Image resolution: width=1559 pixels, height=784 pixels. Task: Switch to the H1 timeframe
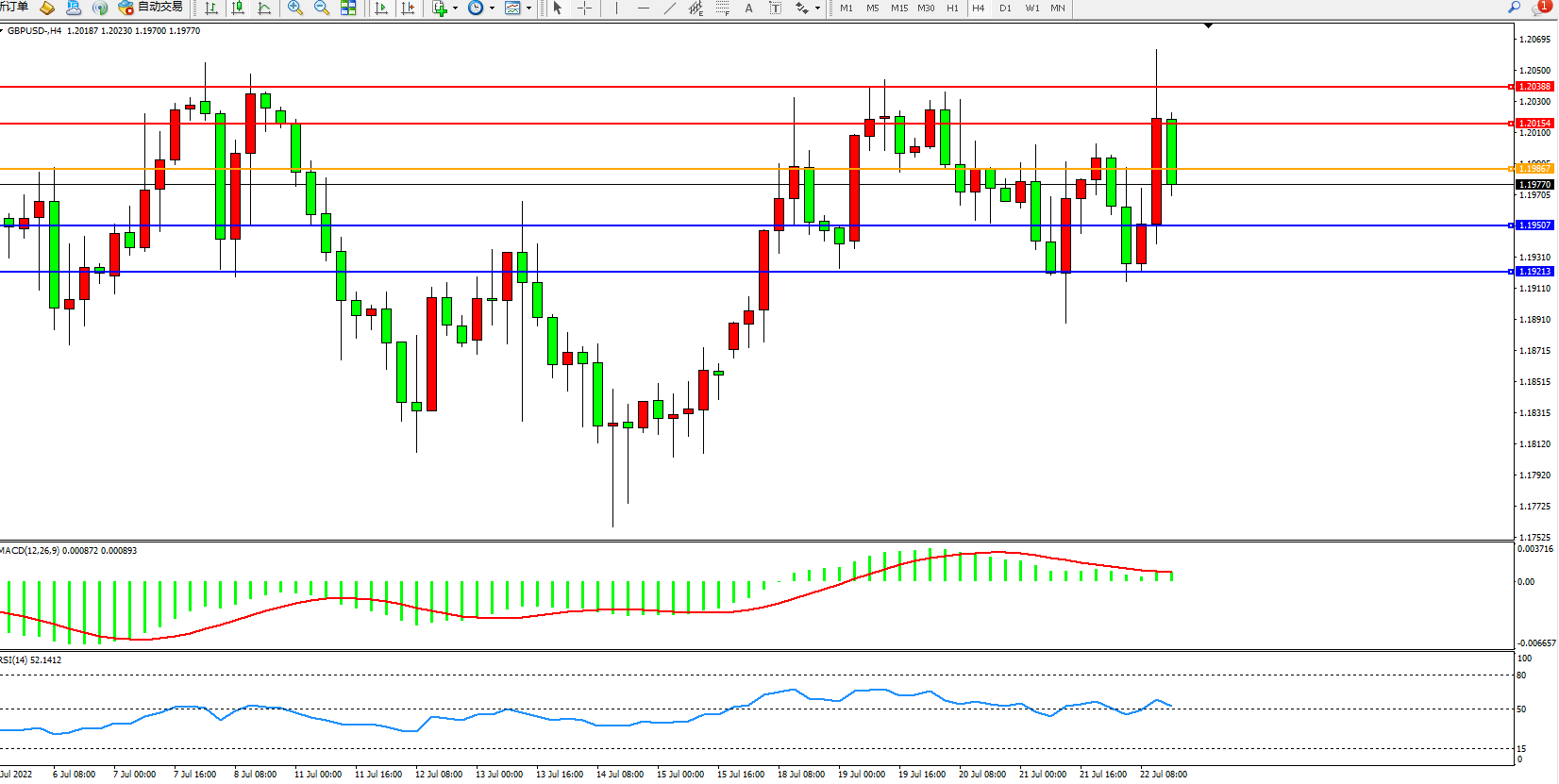pyautogui.click(x=952, y=8)
